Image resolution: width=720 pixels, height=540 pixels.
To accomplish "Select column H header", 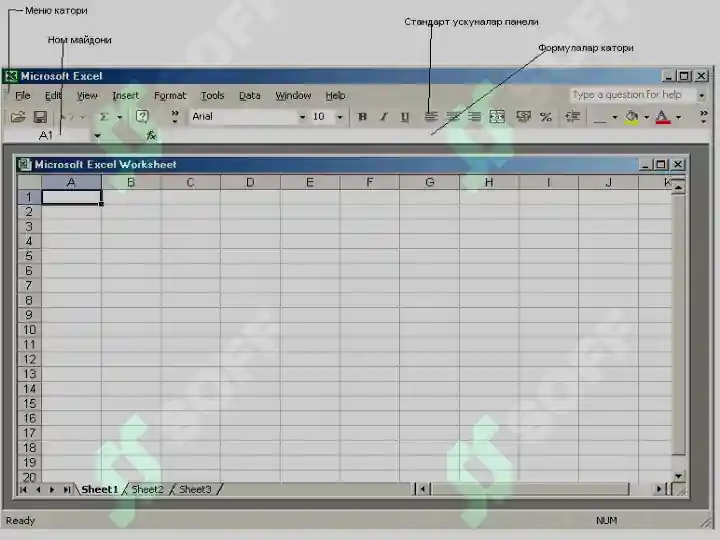I will [489, 182].
